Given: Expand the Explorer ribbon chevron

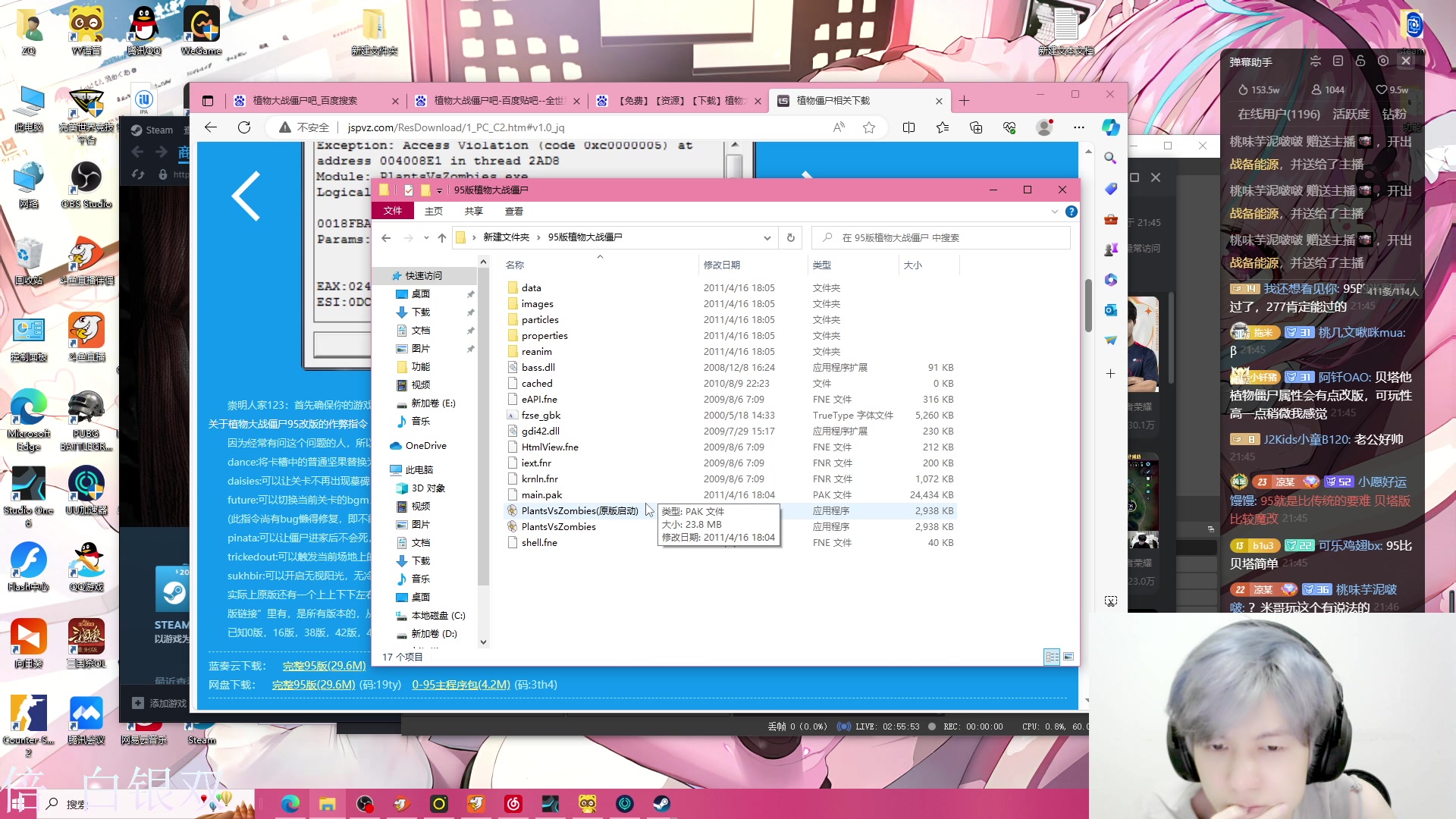Looking at the screenshot, I should [x=1054, y=212].
